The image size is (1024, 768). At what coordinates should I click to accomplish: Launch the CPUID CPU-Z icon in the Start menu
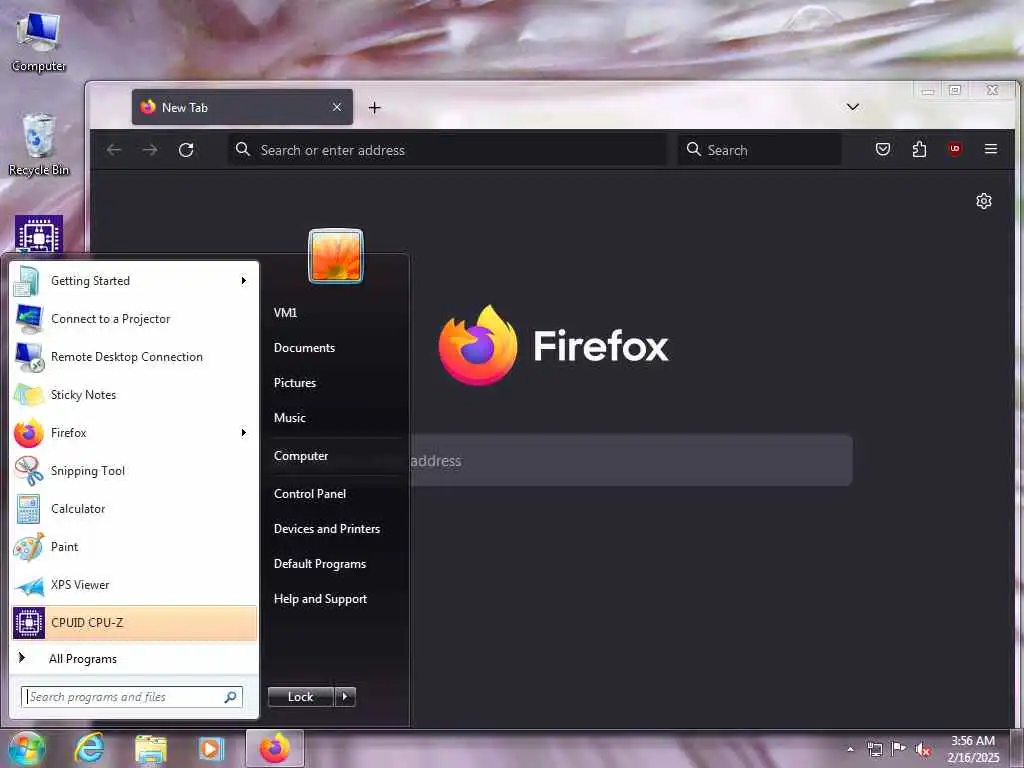tap(29, 622)
